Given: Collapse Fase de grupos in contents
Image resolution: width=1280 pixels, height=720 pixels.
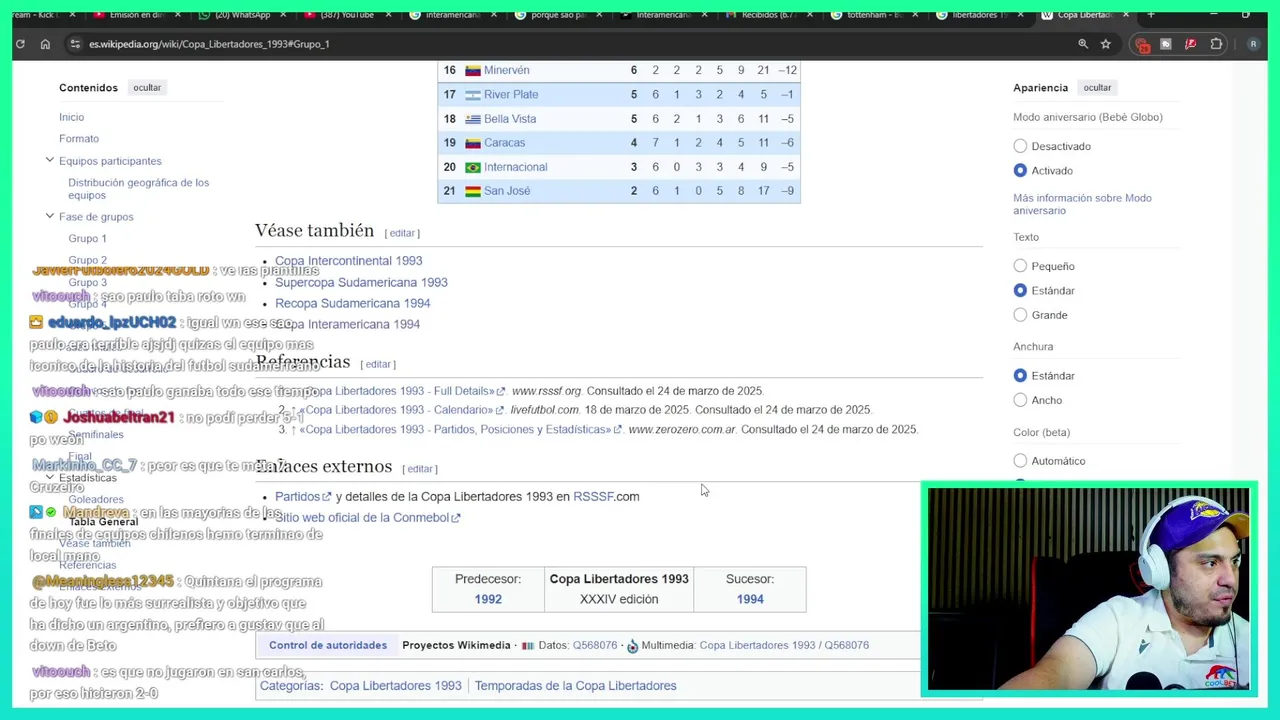Looking at the screenshot, I should point(49,216).
